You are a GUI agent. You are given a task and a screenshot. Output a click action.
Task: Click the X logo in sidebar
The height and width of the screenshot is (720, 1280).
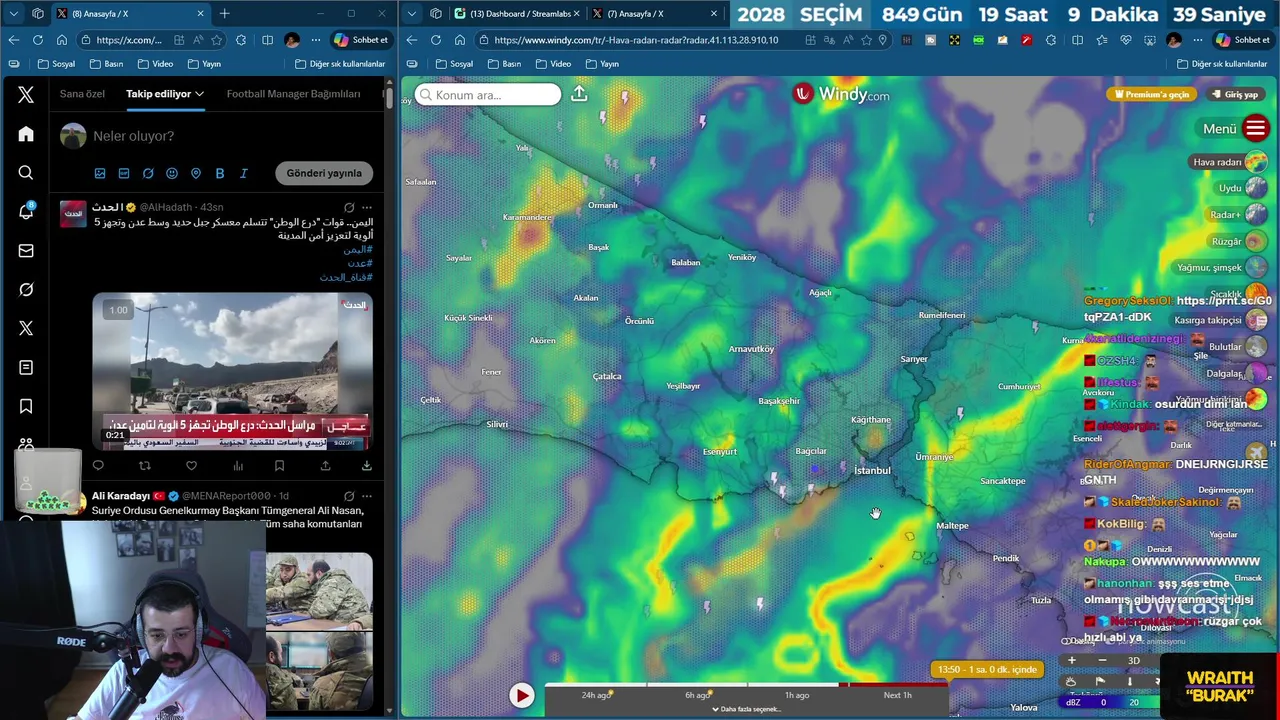[x=26, y=95]
